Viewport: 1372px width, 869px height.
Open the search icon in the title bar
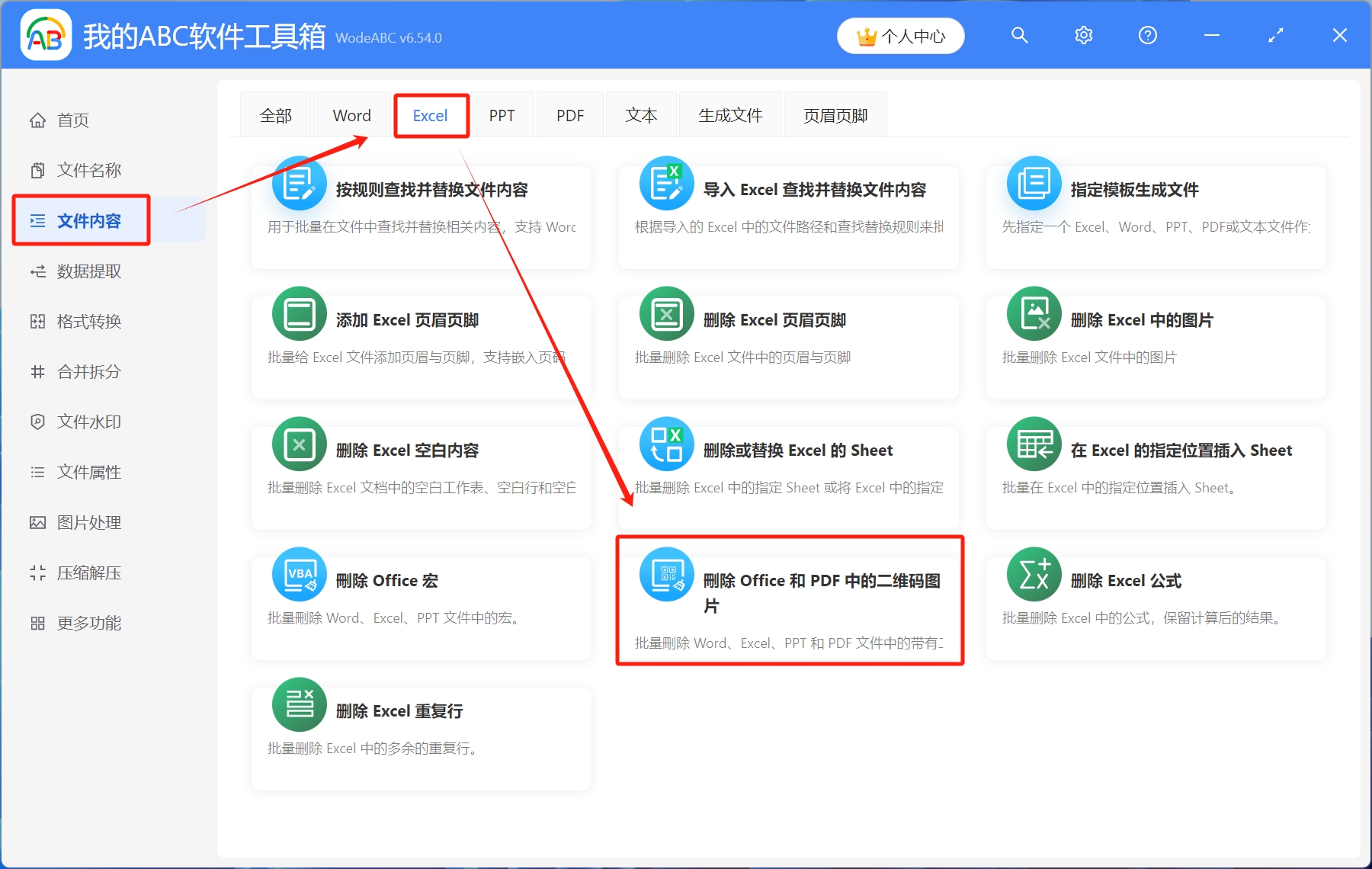[1019, 35]
